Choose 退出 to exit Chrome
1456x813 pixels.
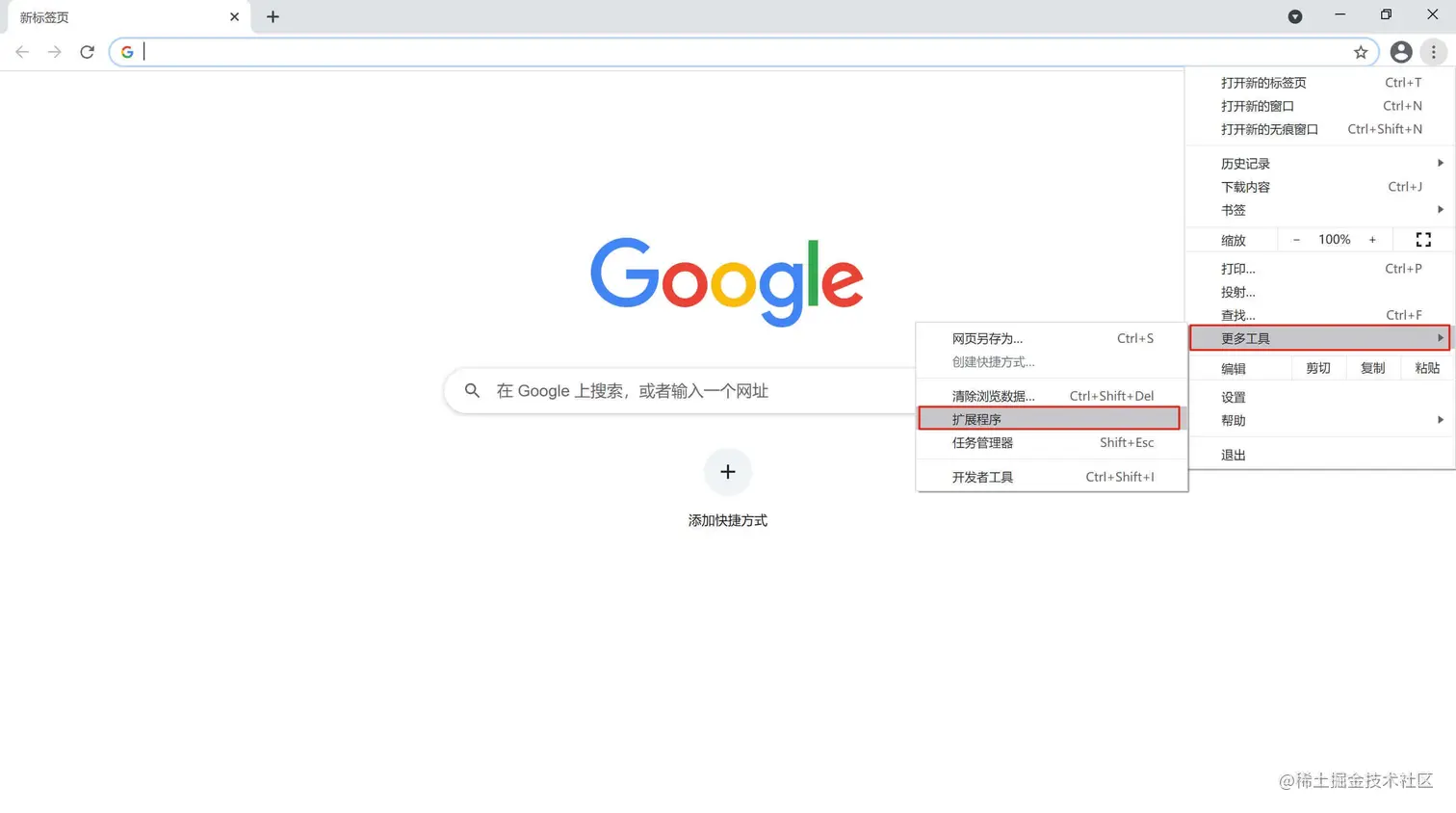click(1320, 455)
